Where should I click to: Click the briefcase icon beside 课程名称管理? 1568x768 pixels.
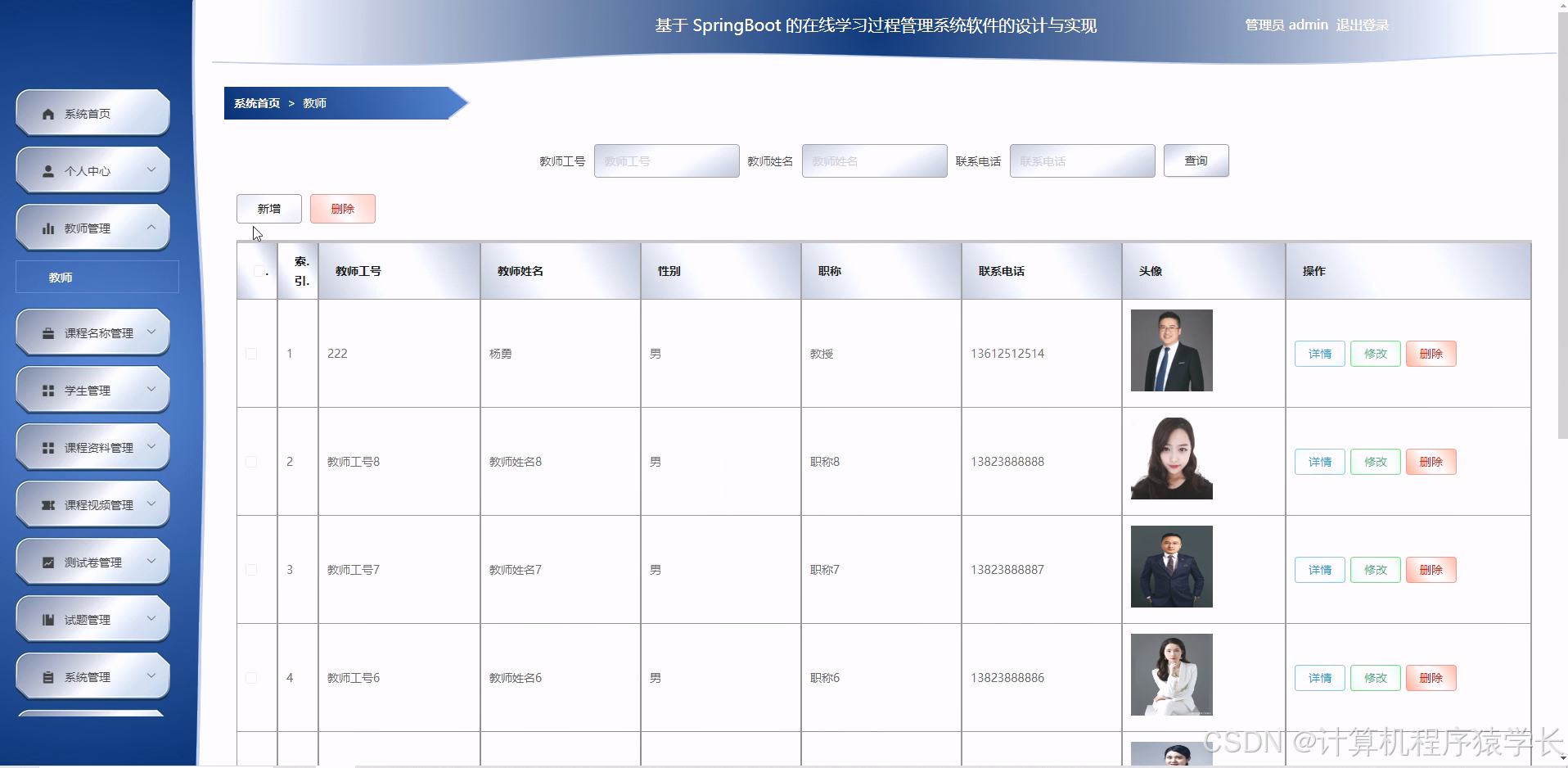coord(48,334)
